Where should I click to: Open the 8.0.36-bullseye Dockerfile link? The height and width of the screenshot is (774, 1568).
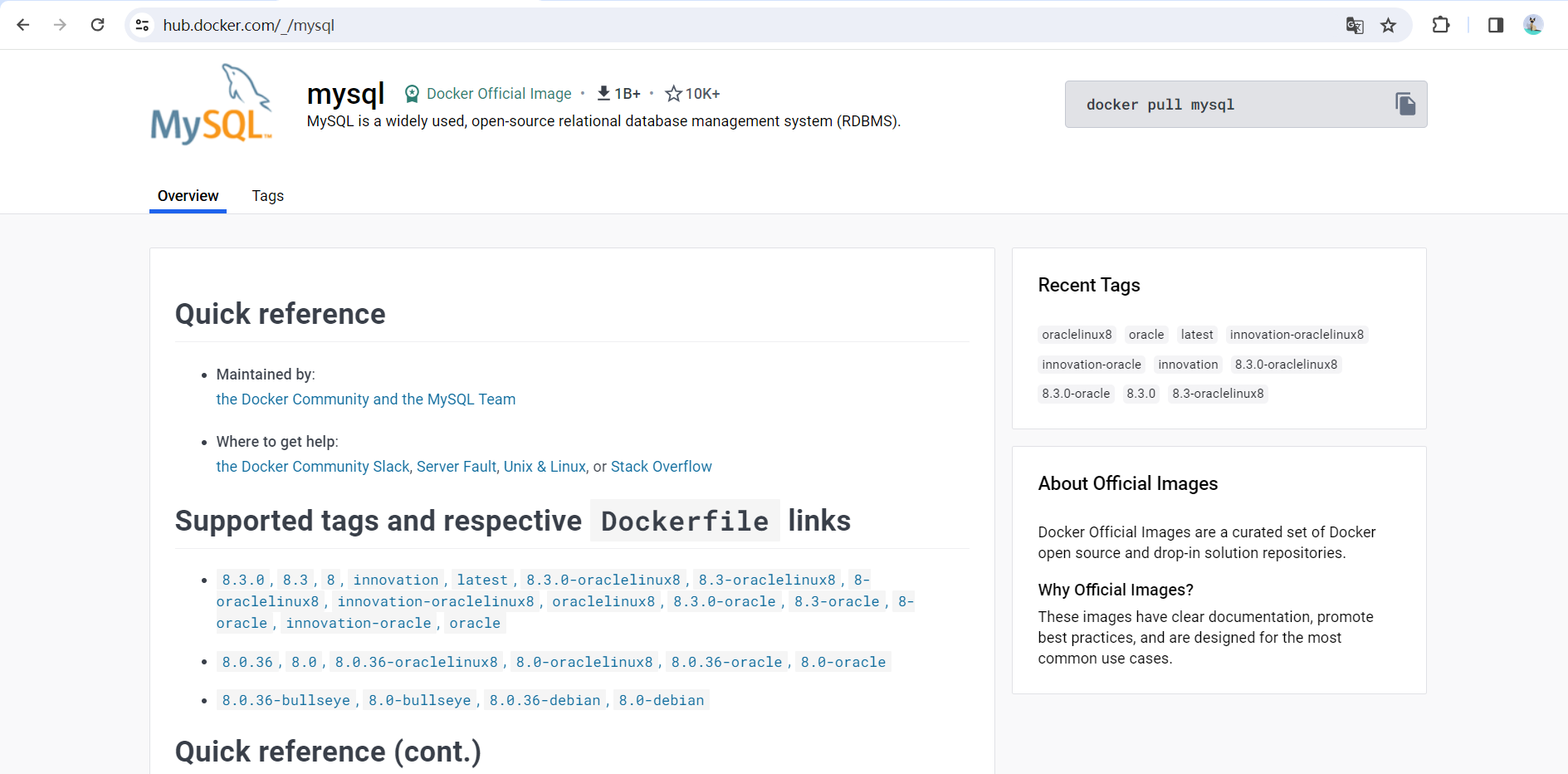point(286,700)
